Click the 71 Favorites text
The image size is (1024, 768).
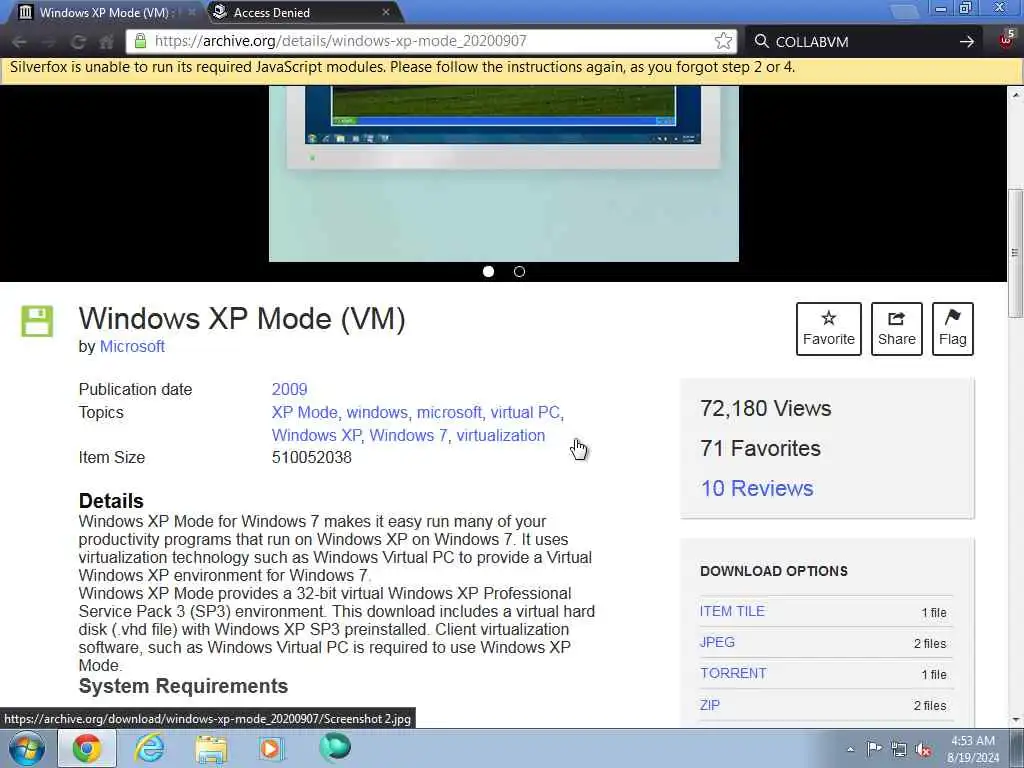point(760,449)
